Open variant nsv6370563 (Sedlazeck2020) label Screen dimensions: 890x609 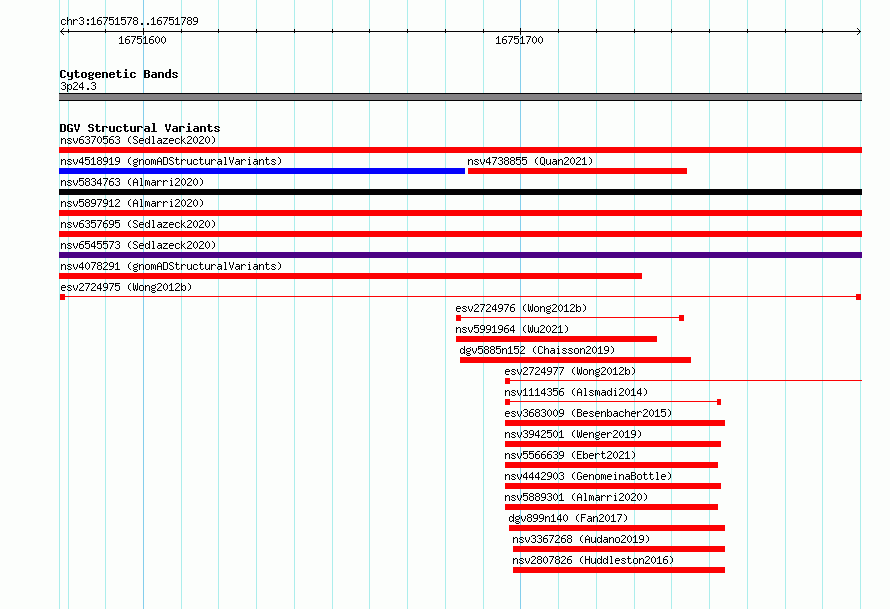138,140
